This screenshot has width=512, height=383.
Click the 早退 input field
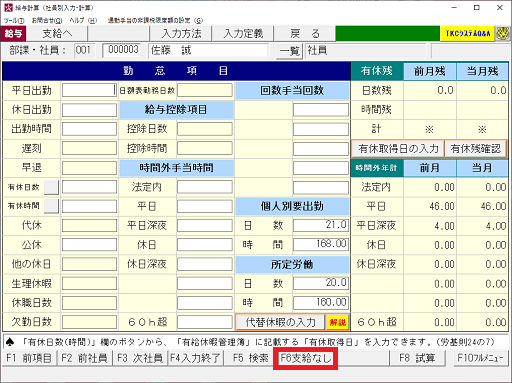coord(89,168)
